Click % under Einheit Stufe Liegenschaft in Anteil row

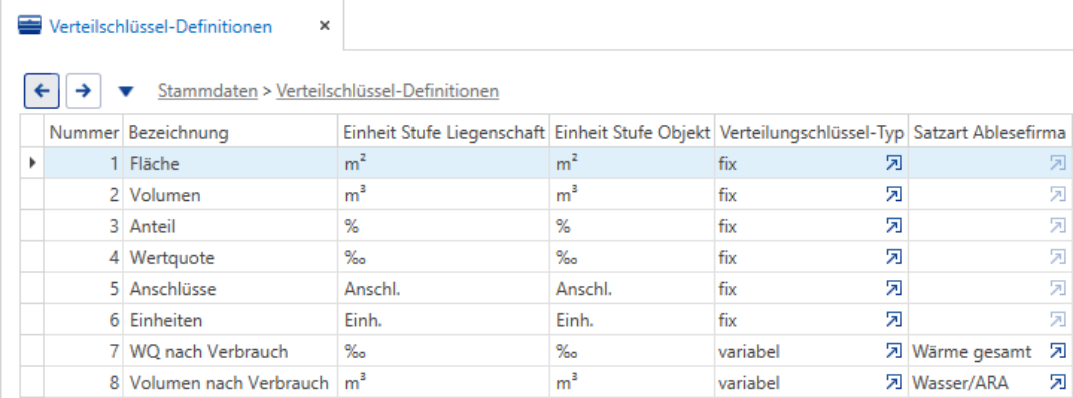(352, 226)
